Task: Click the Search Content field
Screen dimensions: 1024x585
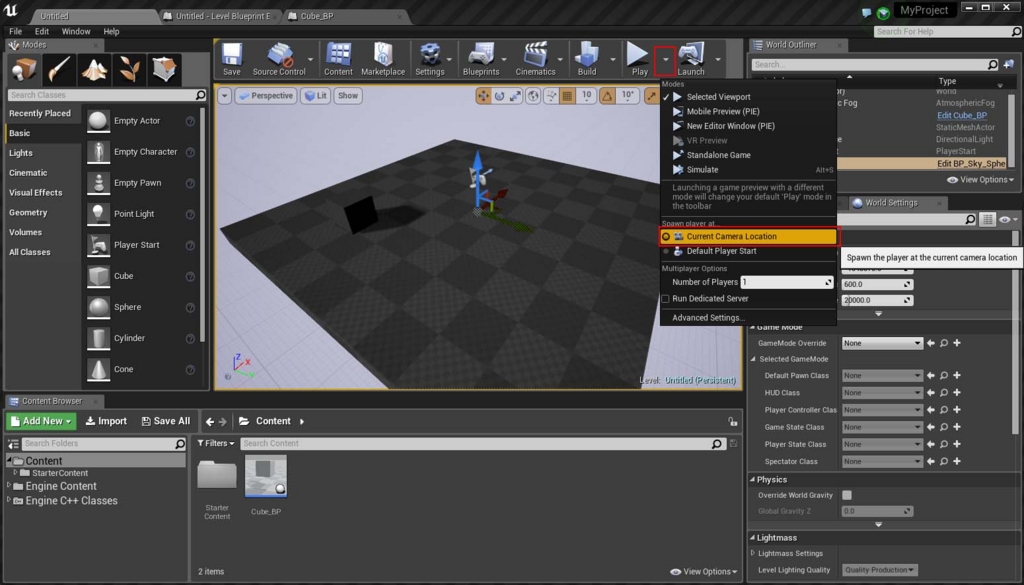Action: coord(483,443)
